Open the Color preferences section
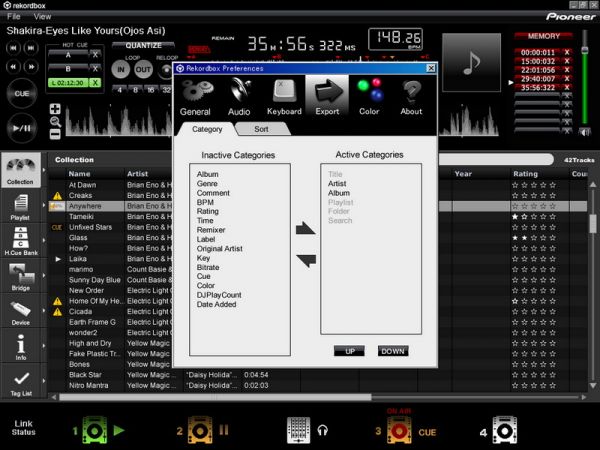This screenshot has height=450, width=600. 369,98
